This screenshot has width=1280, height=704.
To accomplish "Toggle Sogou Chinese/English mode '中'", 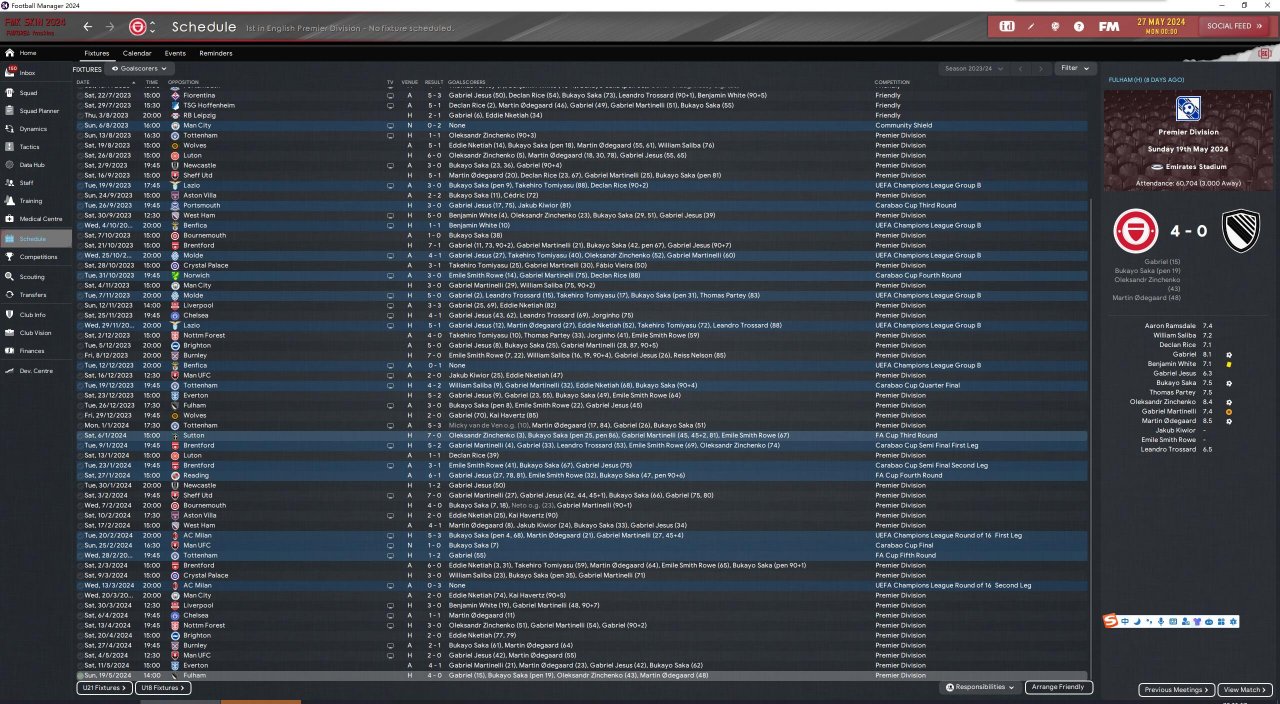I will tap(1126, 622).
